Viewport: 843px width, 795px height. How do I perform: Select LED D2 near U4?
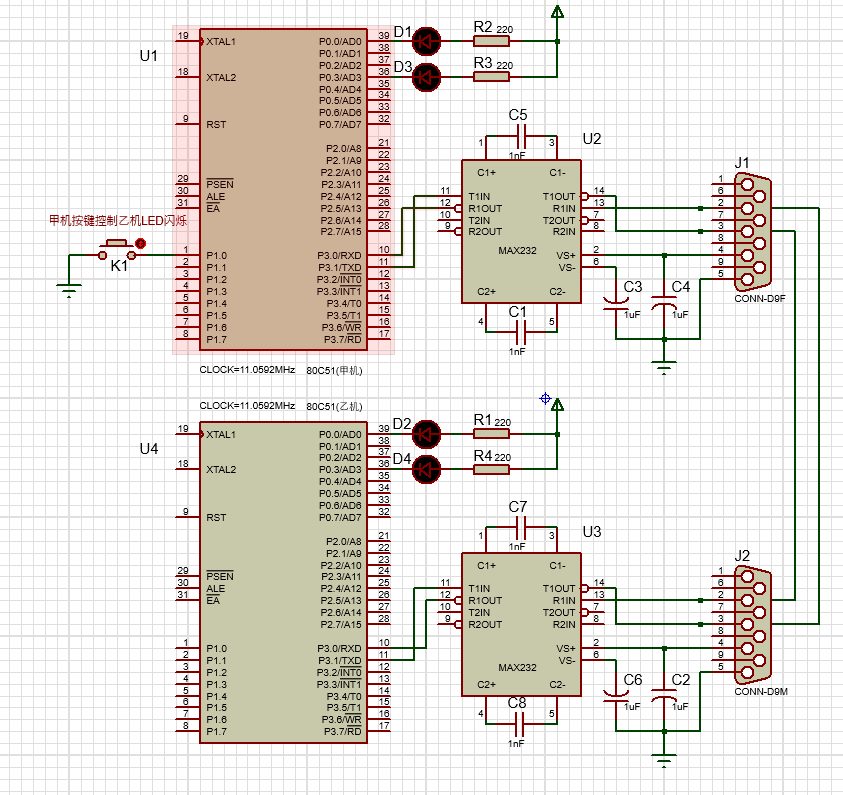[426, 434]
